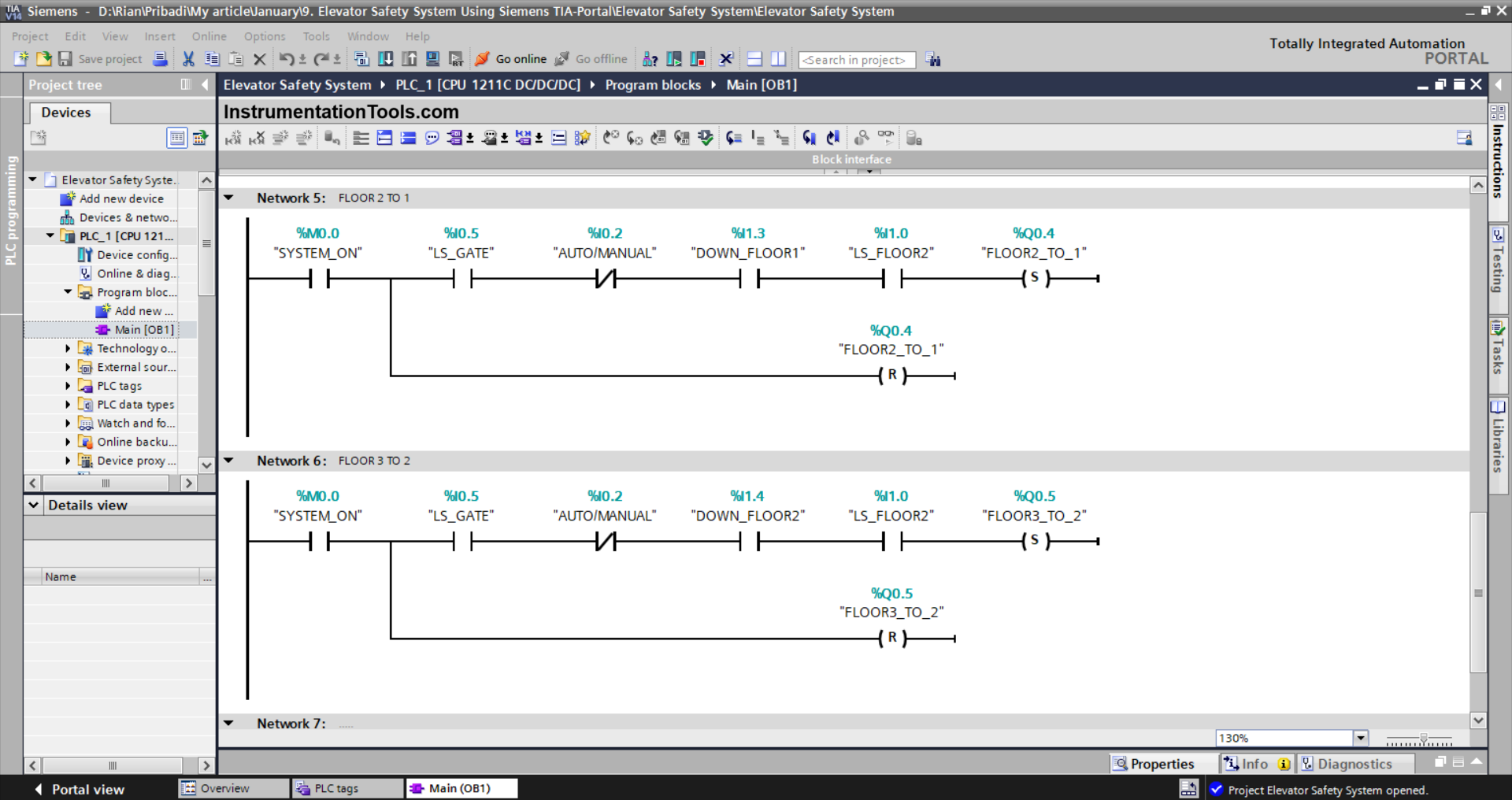Collapse Program blocks folder in tree

68,292
